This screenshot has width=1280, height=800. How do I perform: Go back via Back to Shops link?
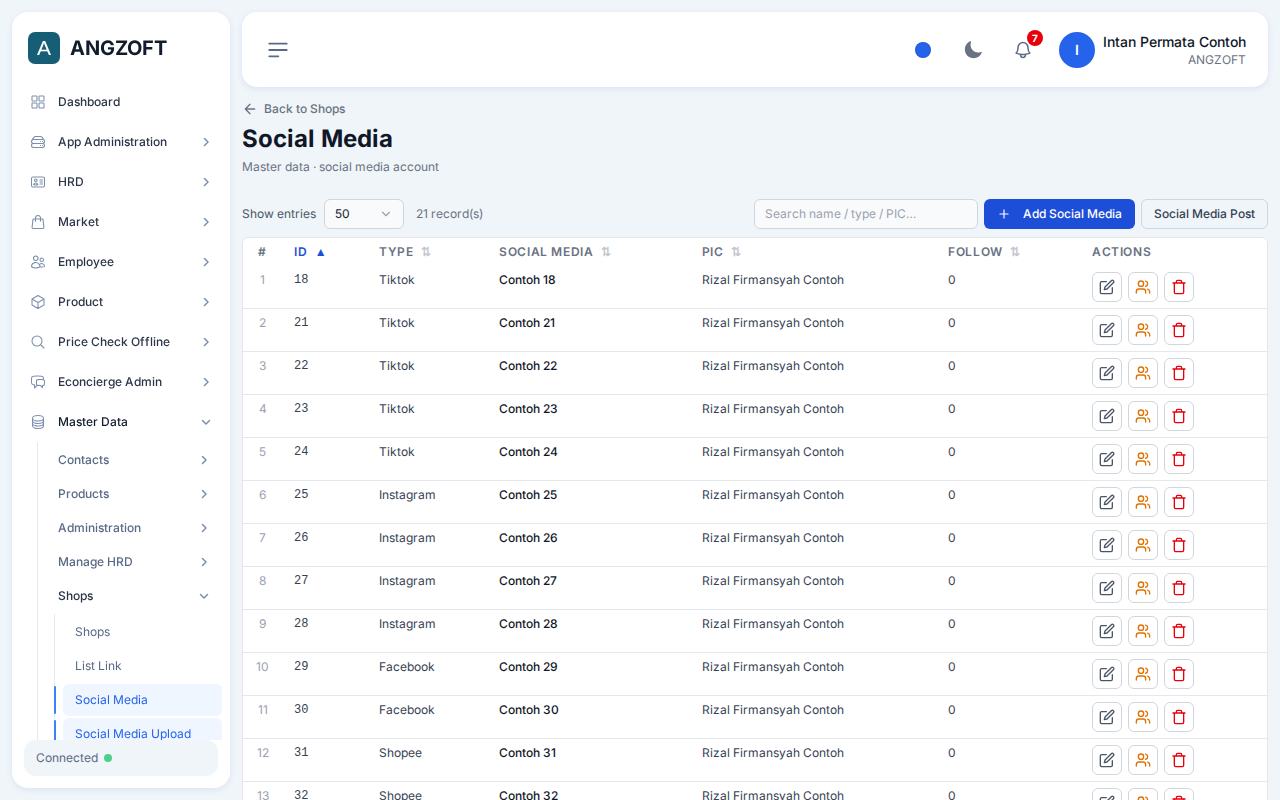point(294,109)
